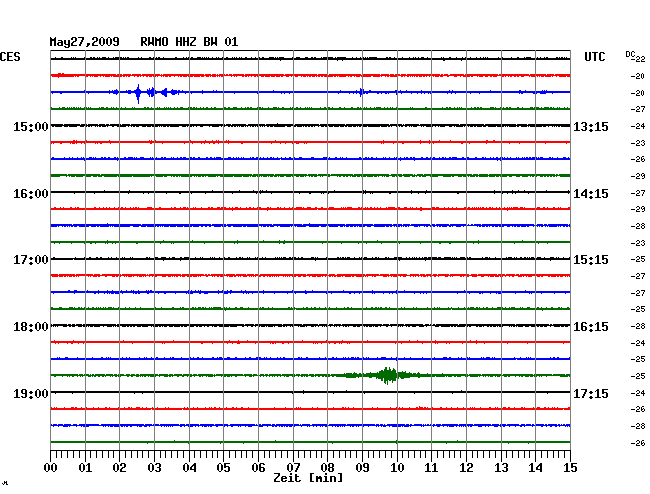Click the red burst at start of second trace
Screen dimensions: 650x494
pos(60,75)
